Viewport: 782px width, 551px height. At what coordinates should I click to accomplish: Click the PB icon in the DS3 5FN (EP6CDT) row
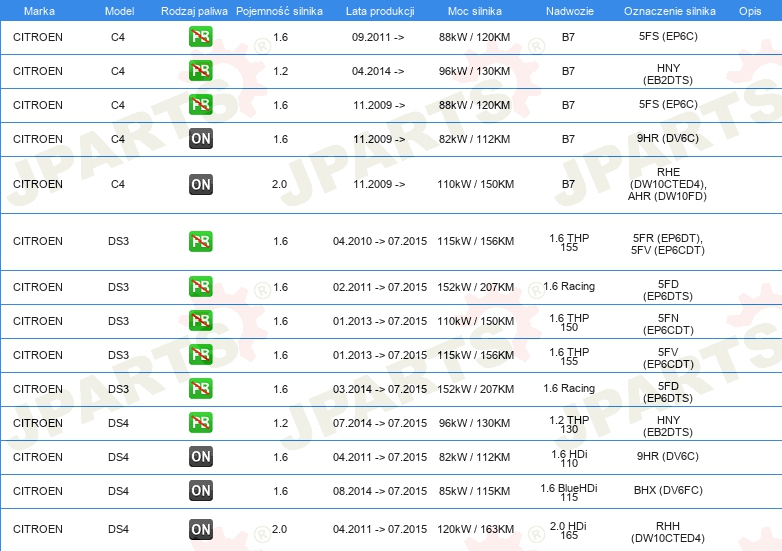tap(201, 321)
